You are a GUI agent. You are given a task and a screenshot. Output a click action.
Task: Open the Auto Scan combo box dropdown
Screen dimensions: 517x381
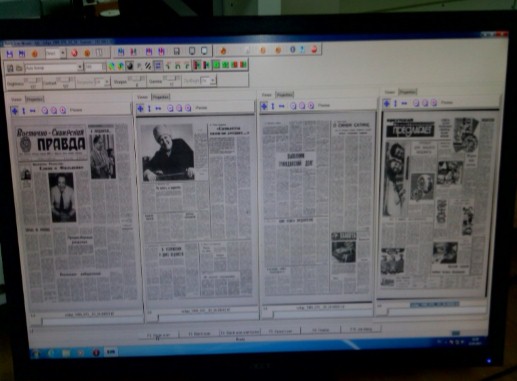coord(80,67)
